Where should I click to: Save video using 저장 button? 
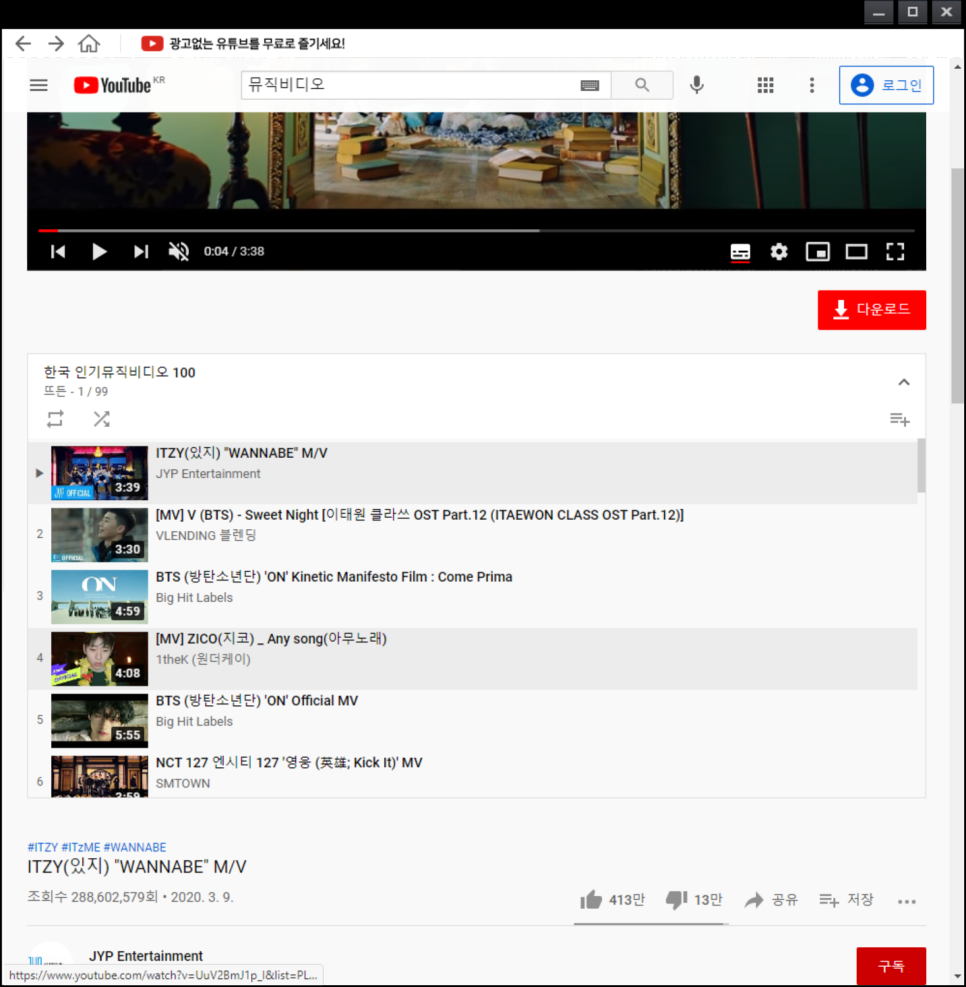point(846,900)
